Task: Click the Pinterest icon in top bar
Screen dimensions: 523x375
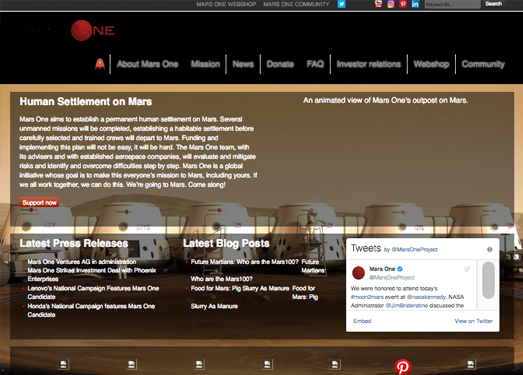Action: pos(403,4)
